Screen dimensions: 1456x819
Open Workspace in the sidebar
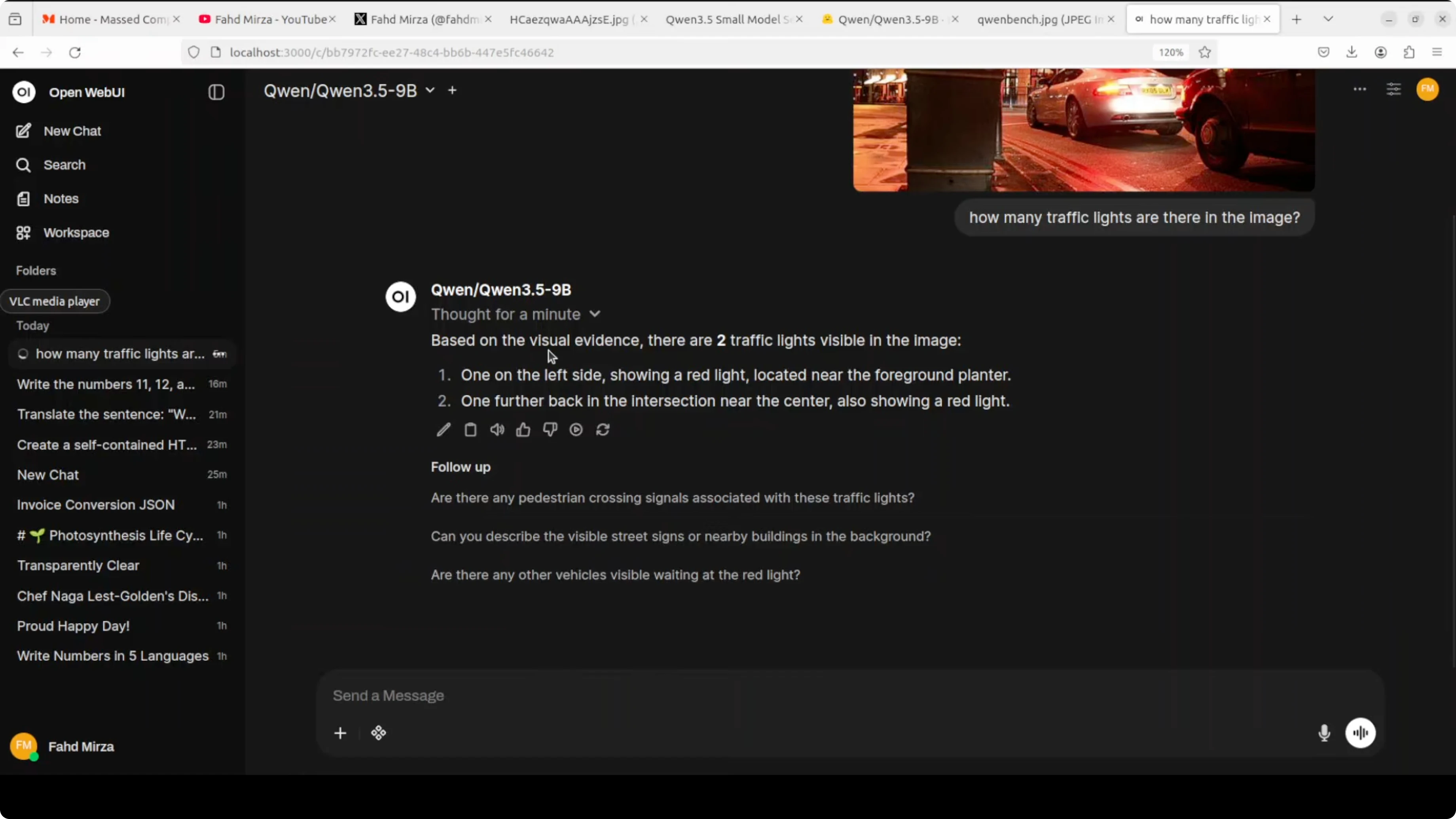(x=76, y=233)
